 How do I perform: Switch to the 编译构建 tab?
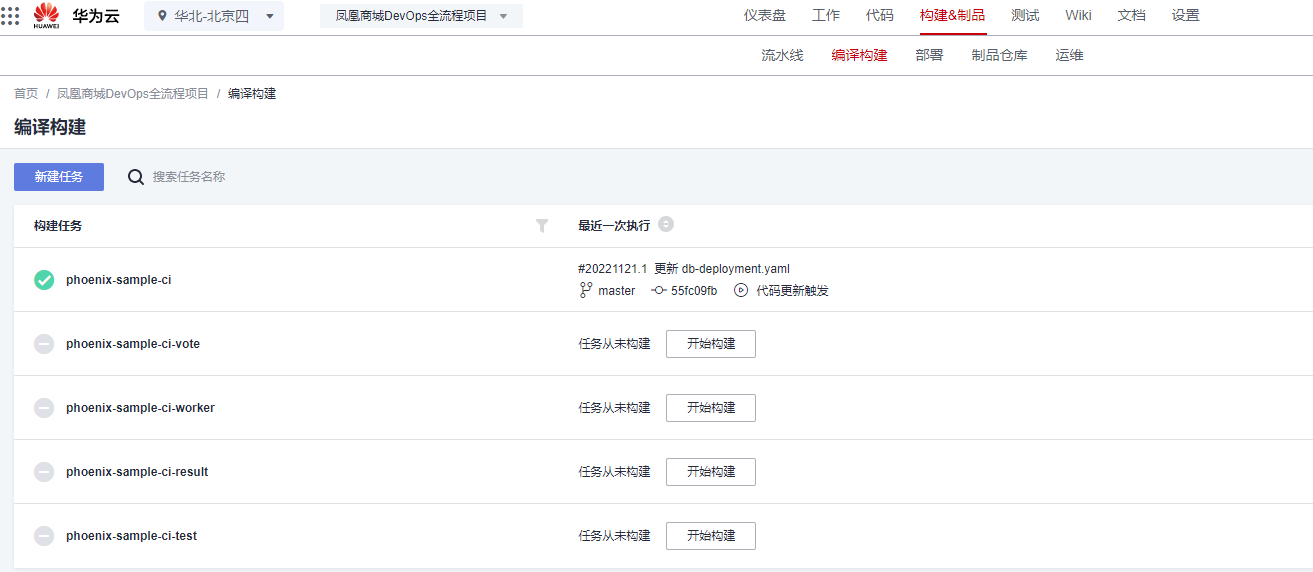859,55
